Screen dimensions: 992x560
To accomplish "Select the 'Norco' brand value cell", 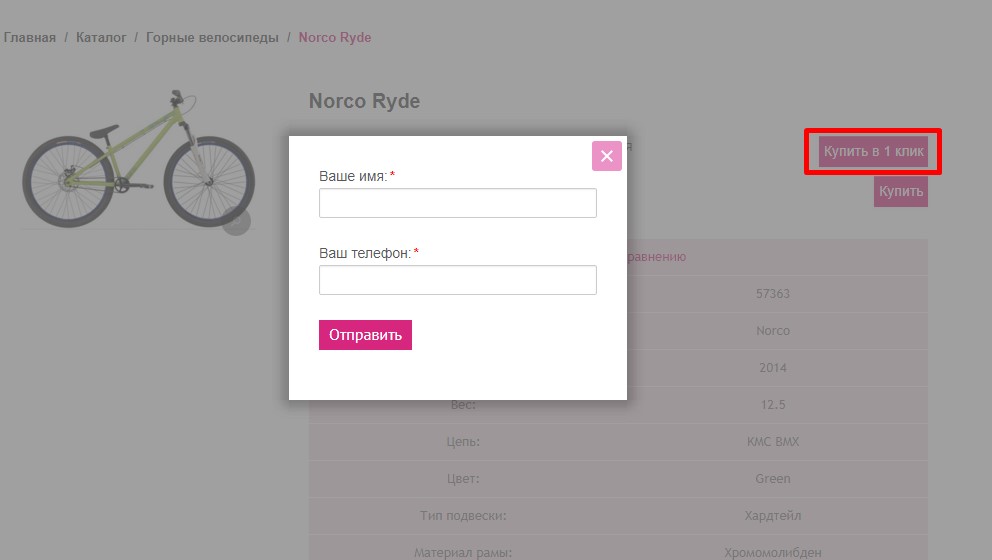I will 772,330.
